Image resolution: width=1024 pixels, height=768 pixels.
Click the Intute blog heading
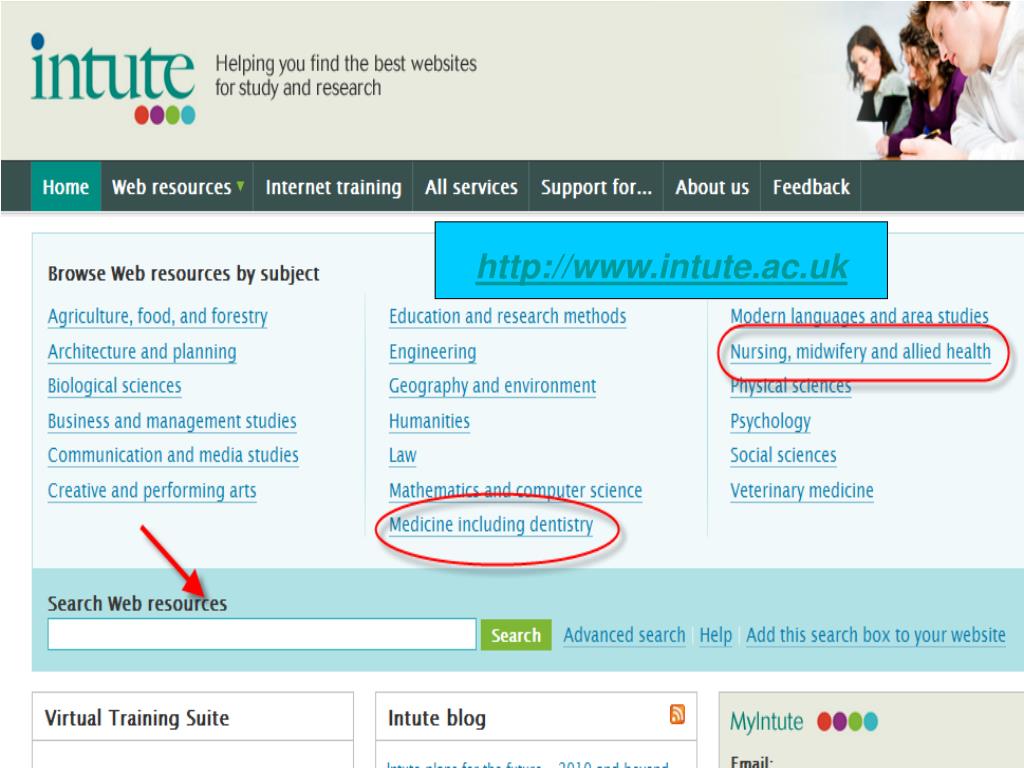click(436, 718)
